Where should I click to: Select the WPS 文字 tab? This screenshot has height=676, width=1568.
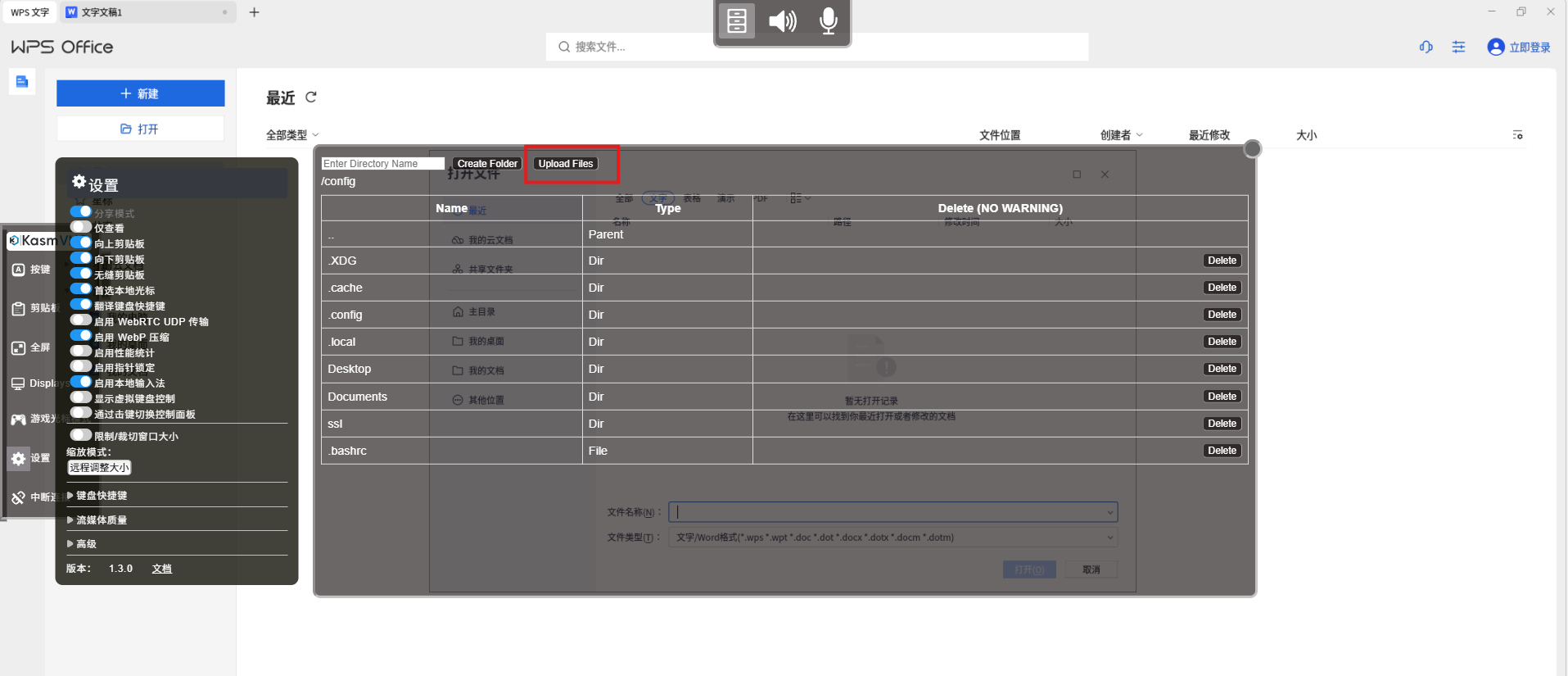[x=30, y=12]
